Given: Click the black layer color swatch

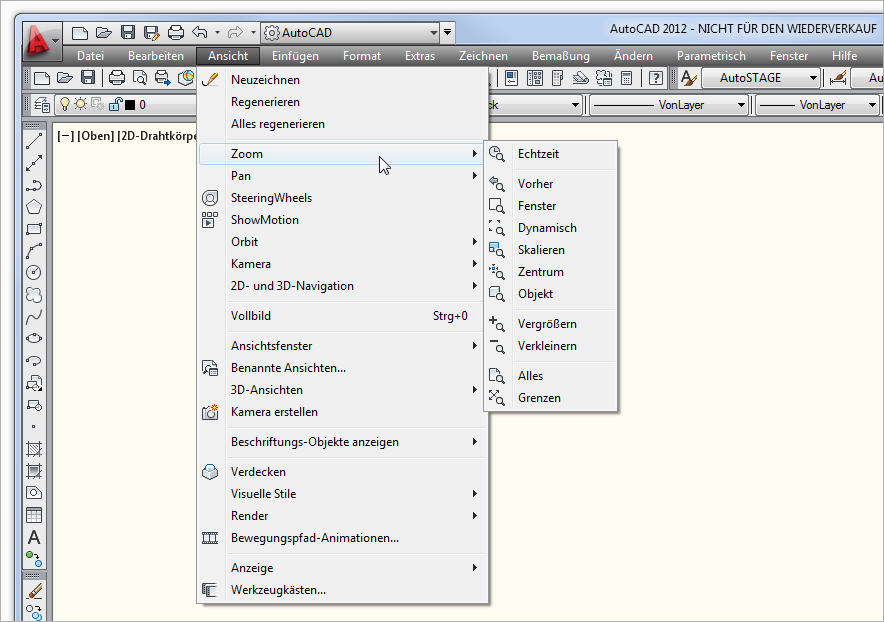Looking at the screenshot, I should pos(130,105).
